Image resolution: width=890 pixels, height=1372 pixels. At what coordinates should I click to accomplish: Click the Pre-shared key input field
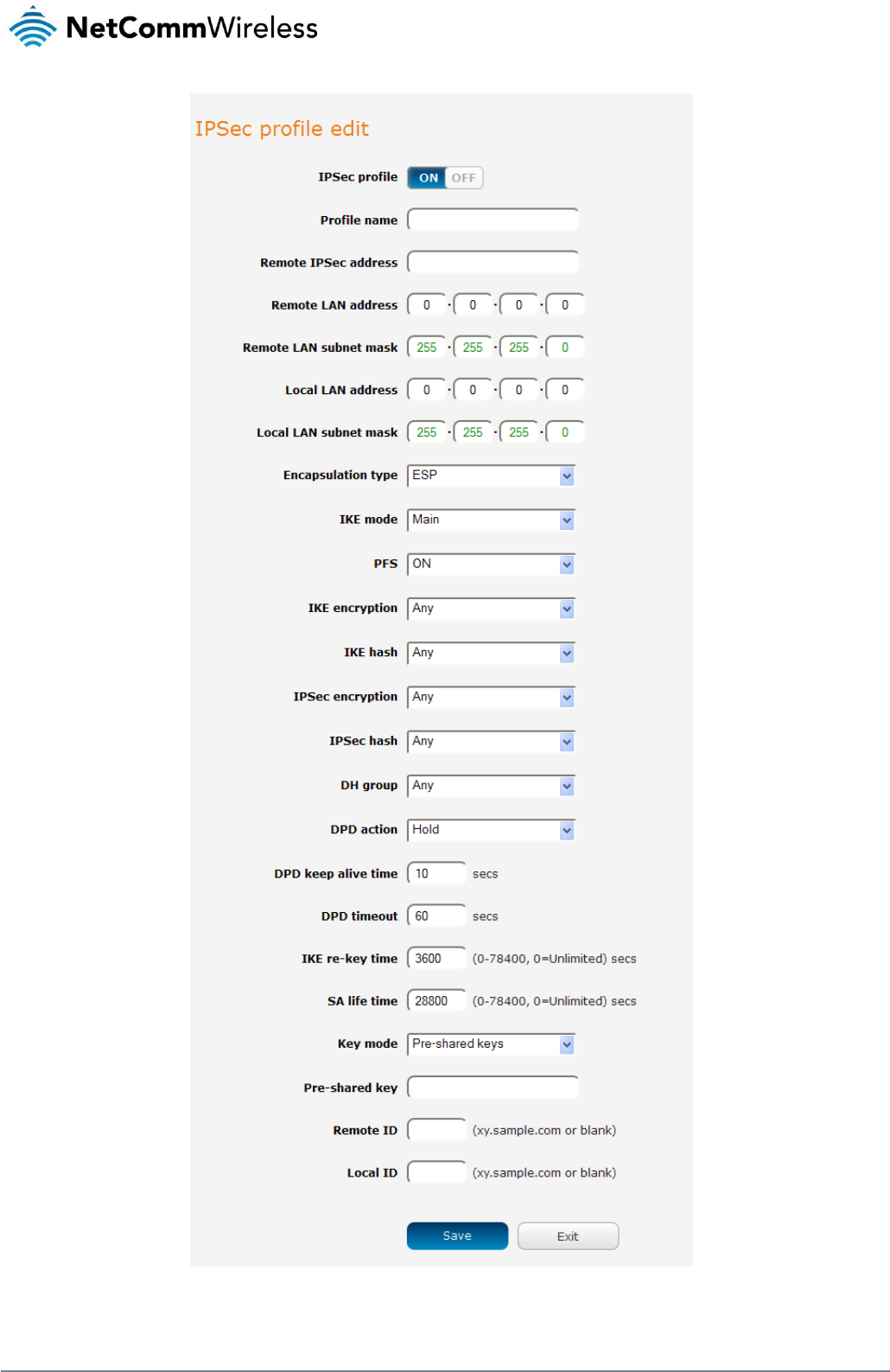493,1088
